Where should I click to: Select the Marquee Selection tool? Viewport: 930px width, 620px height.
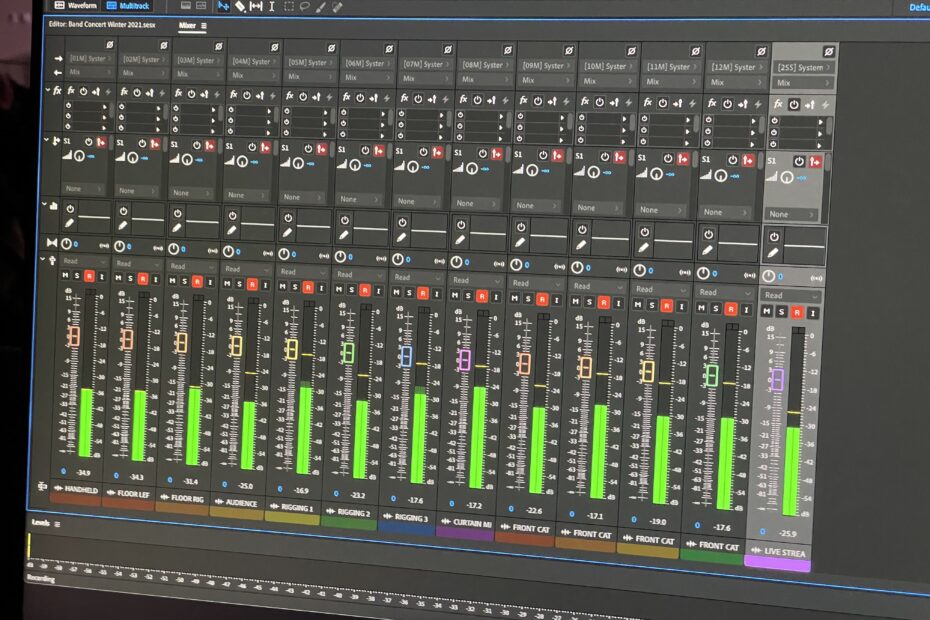click(289, 6)
